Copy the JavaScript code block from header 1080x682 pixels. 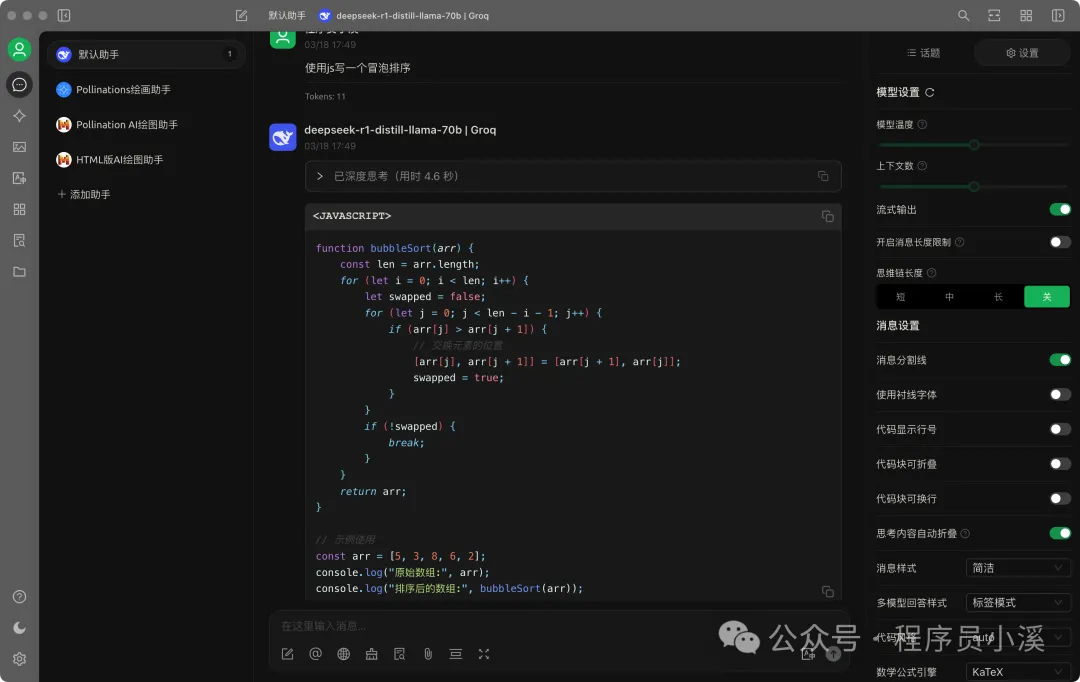(x=828, y=216)
